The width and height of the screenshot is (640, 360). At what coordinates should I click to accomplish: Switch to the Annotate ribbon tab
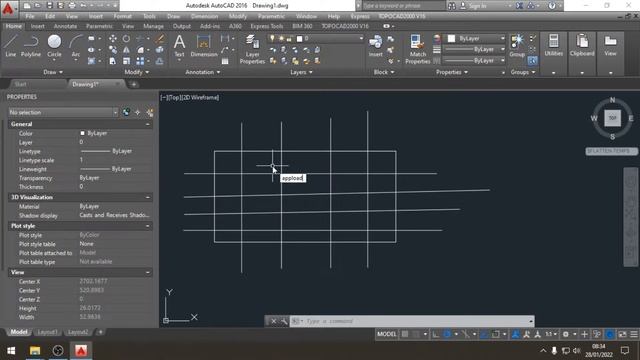65,26
